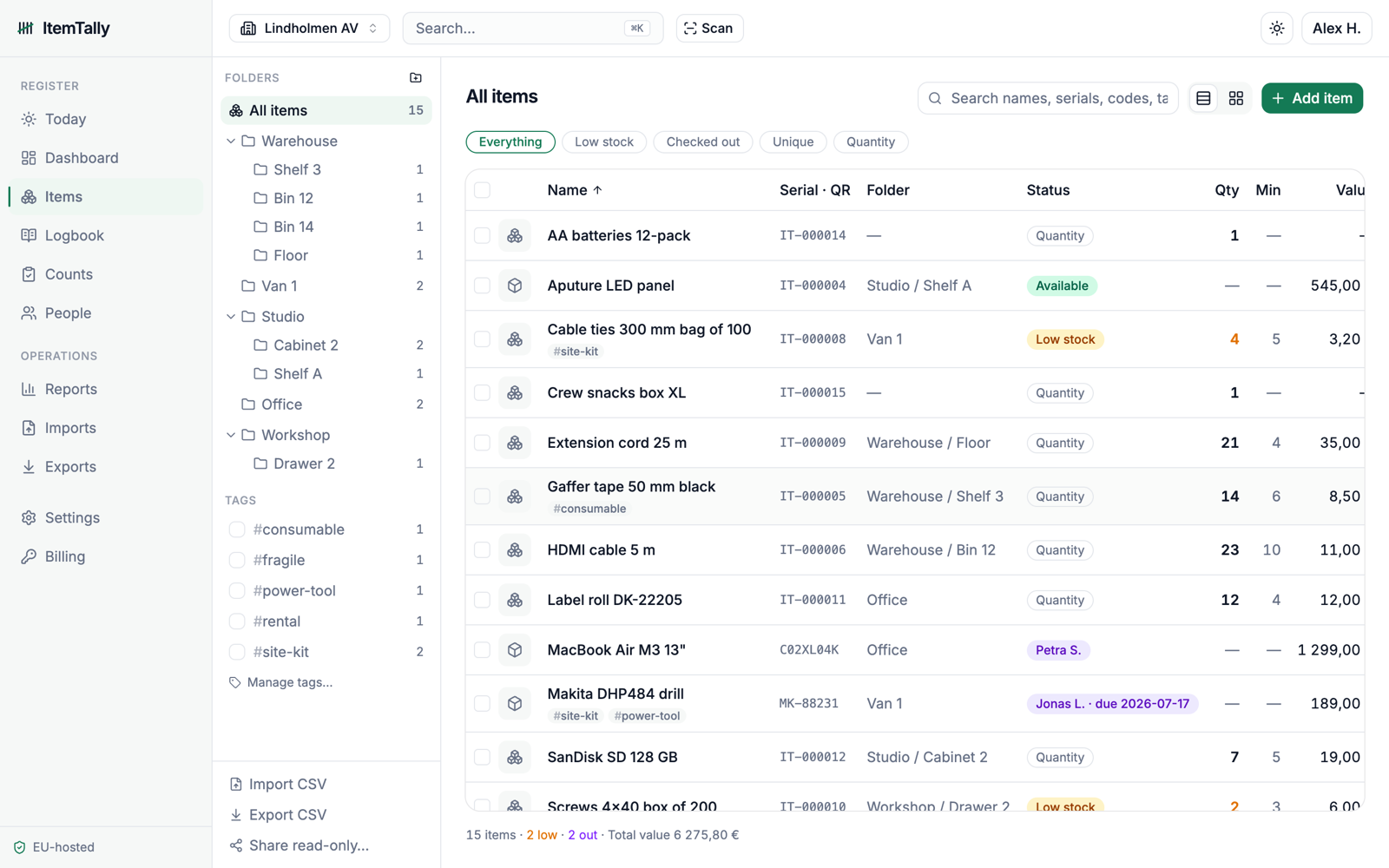The width and height of the screenshot is (1389, 868).
Task: Click the Add item button
Action: (1312, 98)
